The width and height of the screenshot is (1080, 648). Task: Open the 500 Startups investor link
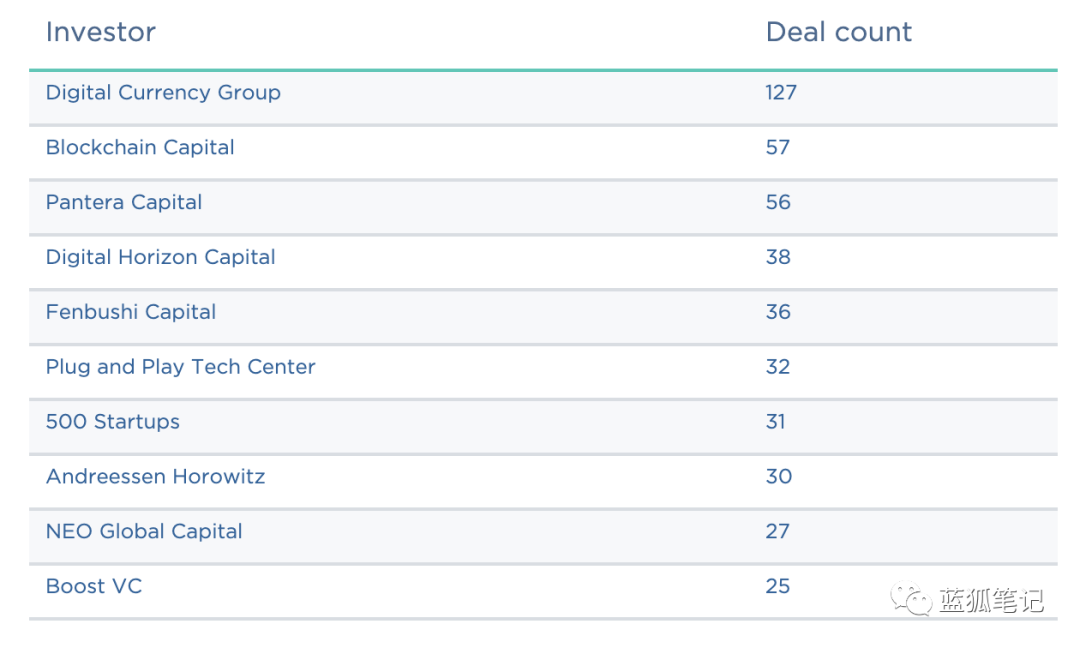(113, 422)
